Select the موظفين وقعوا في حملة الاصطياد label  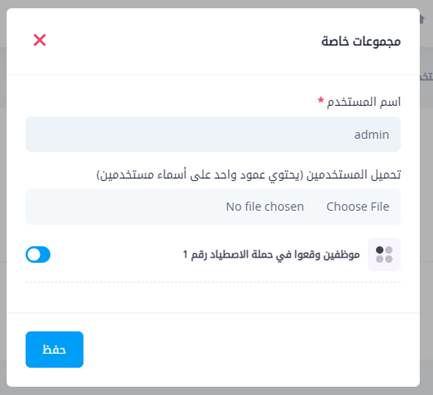point(271,254)
